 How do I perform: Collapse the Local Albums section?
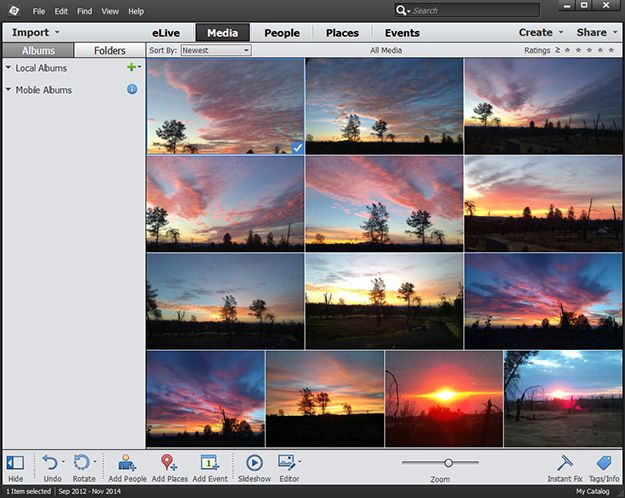pyautogui.click(x=8, y=68)
